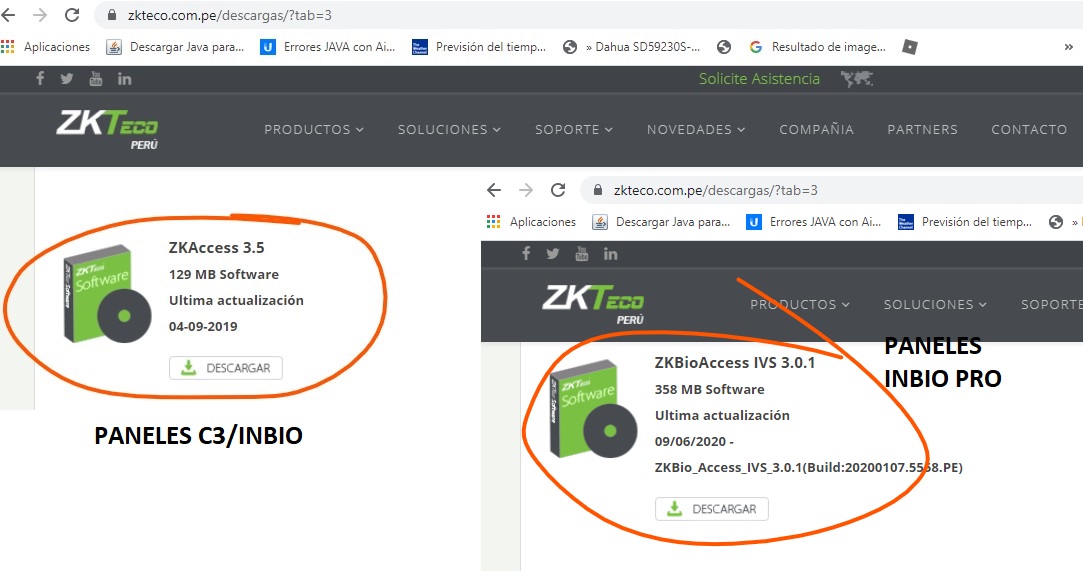Open Facebook icon in inset site header
The width and height of the screenshot is (1083, 577).
pyautogui.click(x=526, y=254)
